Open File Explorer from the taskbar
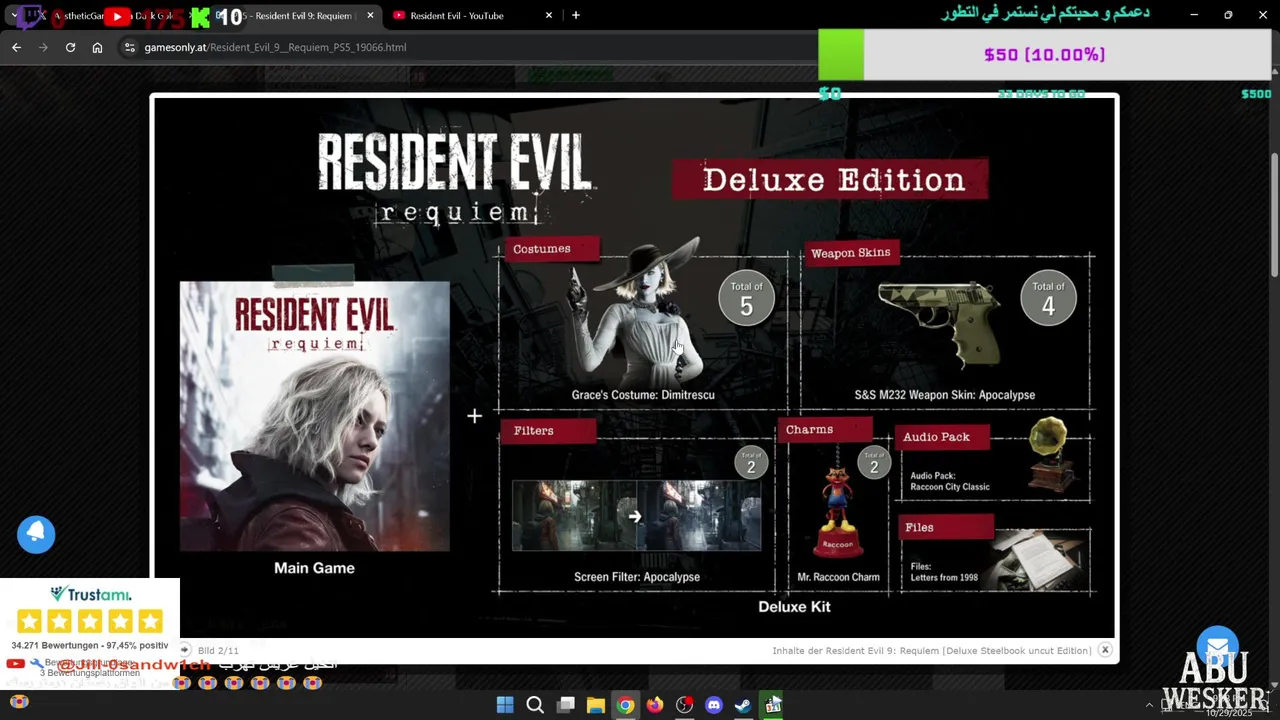Image resolution: width=1280 pixels, height=720 pixels. click(596, 705)
